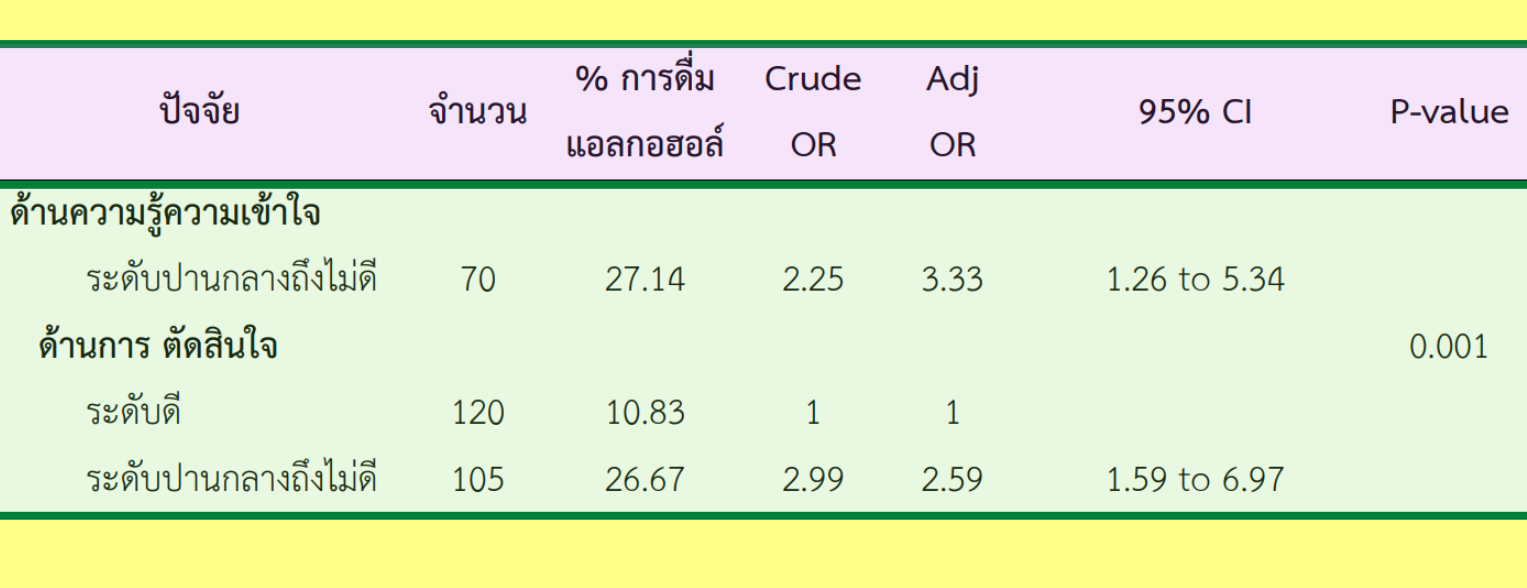The height and width of the screenshot is (588, 1527).
Task: Click the adjusted OR value 3.33
Action: 952,280
